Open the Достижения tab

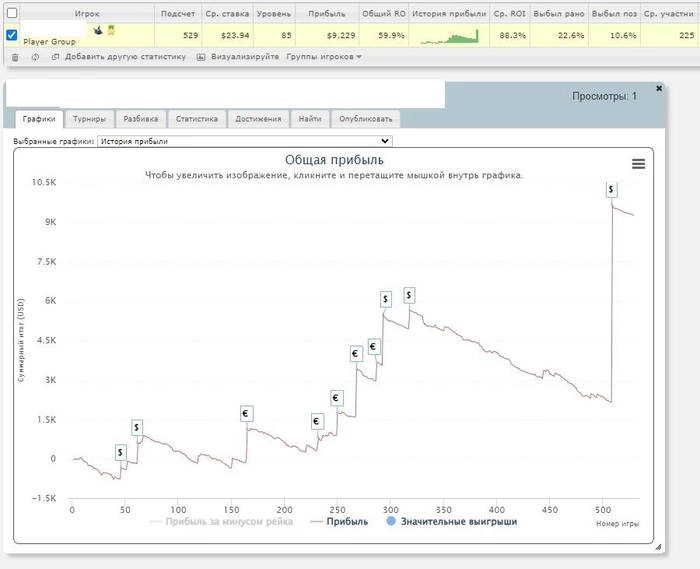click(x=258, y=119)
